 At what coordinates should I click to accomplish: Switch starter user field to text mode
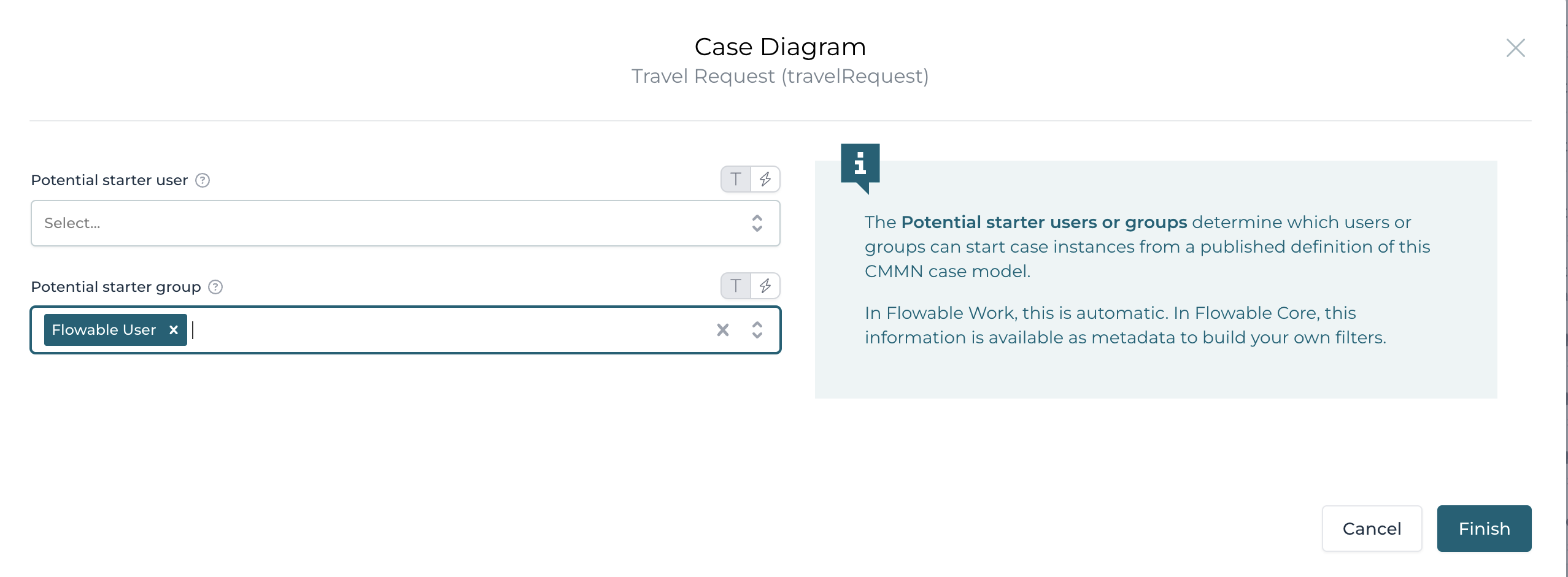click(x=736, y=179)
